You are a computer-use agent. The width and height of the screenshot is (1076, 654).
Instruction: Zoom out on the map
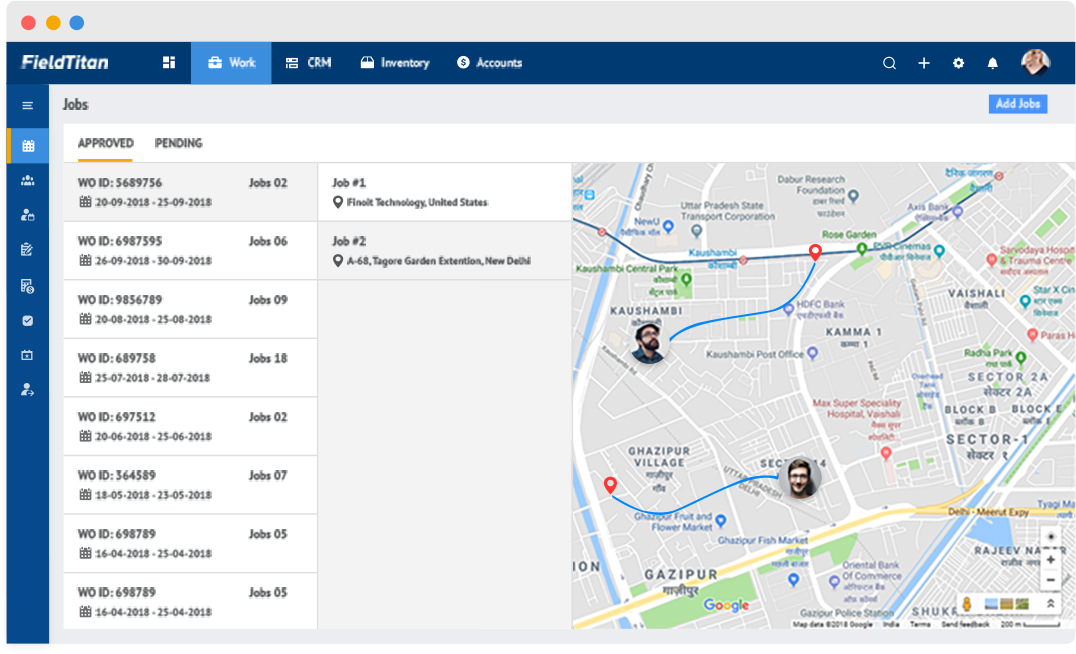tap(1051, 581)
